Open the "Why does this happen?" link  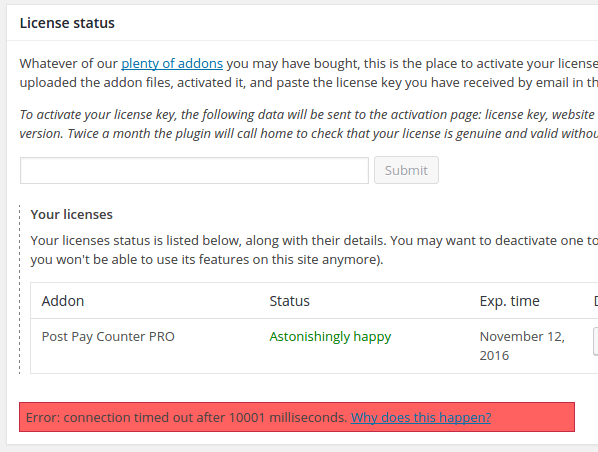421,417
